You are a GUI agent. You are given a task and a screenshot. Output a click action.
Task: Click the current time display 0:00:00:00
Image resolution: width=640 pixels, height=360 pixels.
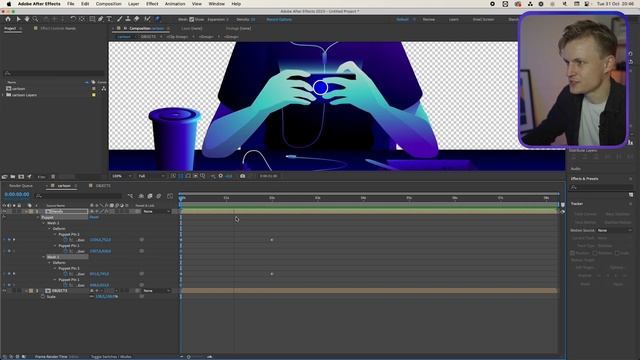point(17,195)
